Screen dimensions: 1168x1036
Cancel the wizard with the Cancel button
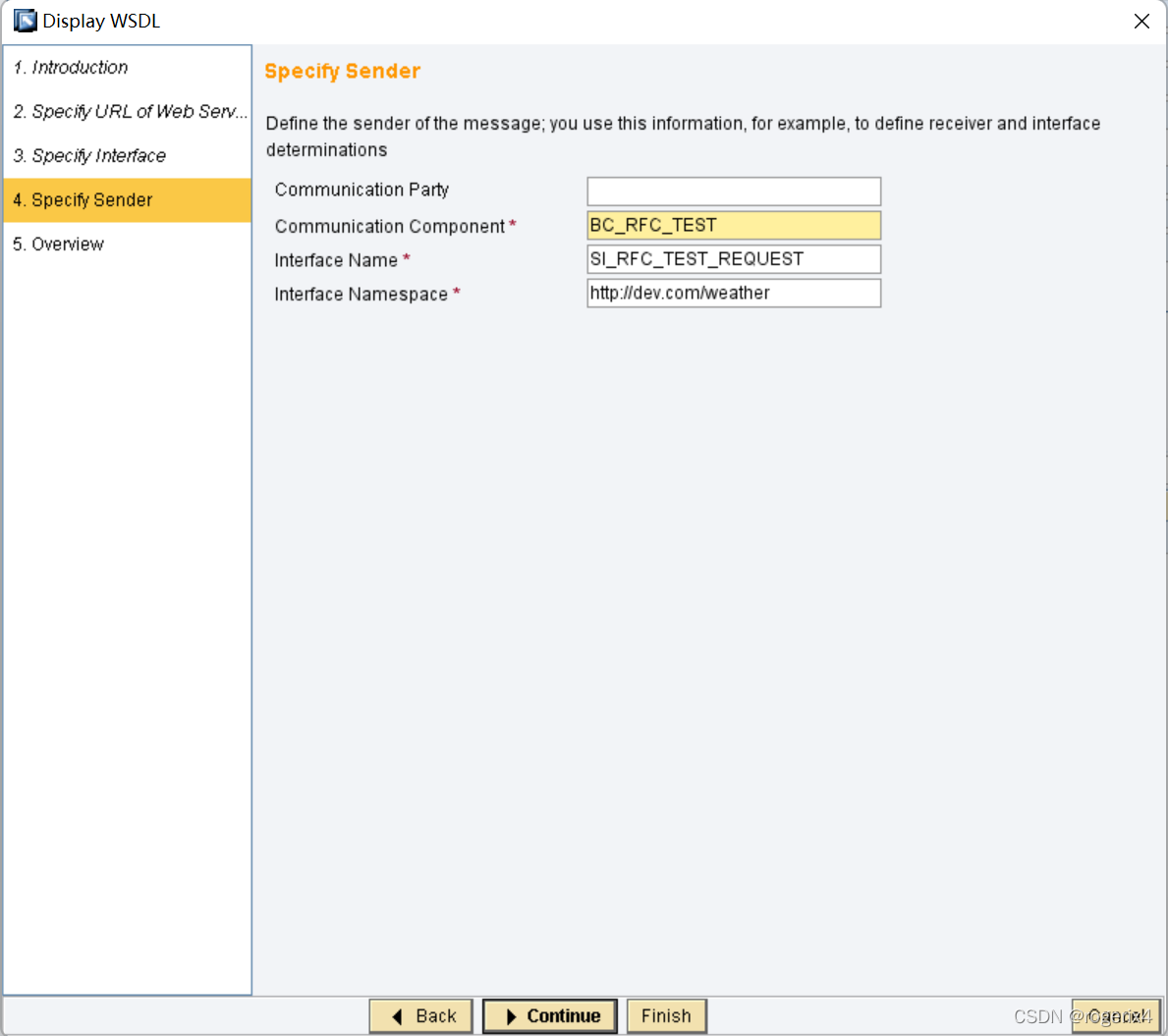tap(1116, 1016)
